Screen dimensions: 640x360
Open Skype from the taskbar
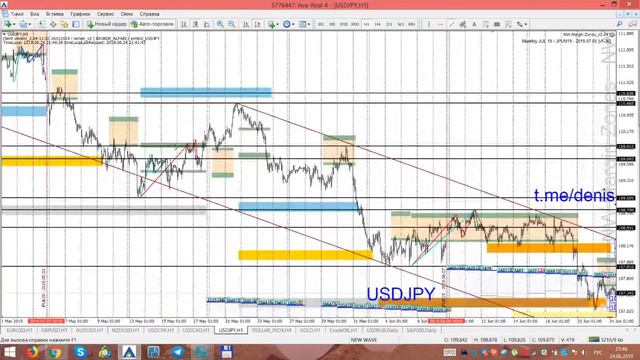80,352
